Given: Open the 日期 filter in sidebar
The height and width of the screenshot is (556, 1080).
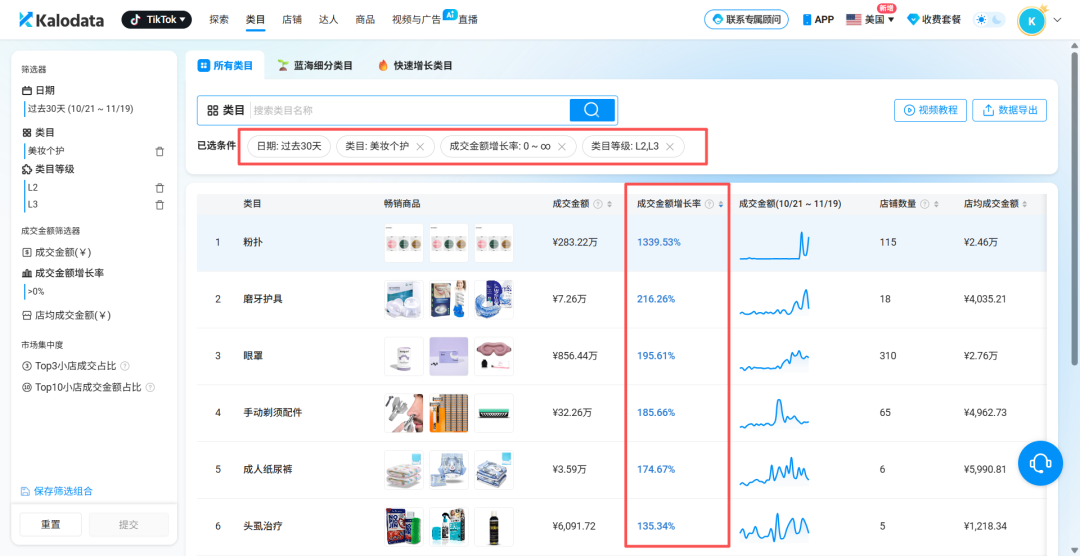Looking at the screenshot, I should 39,90.
